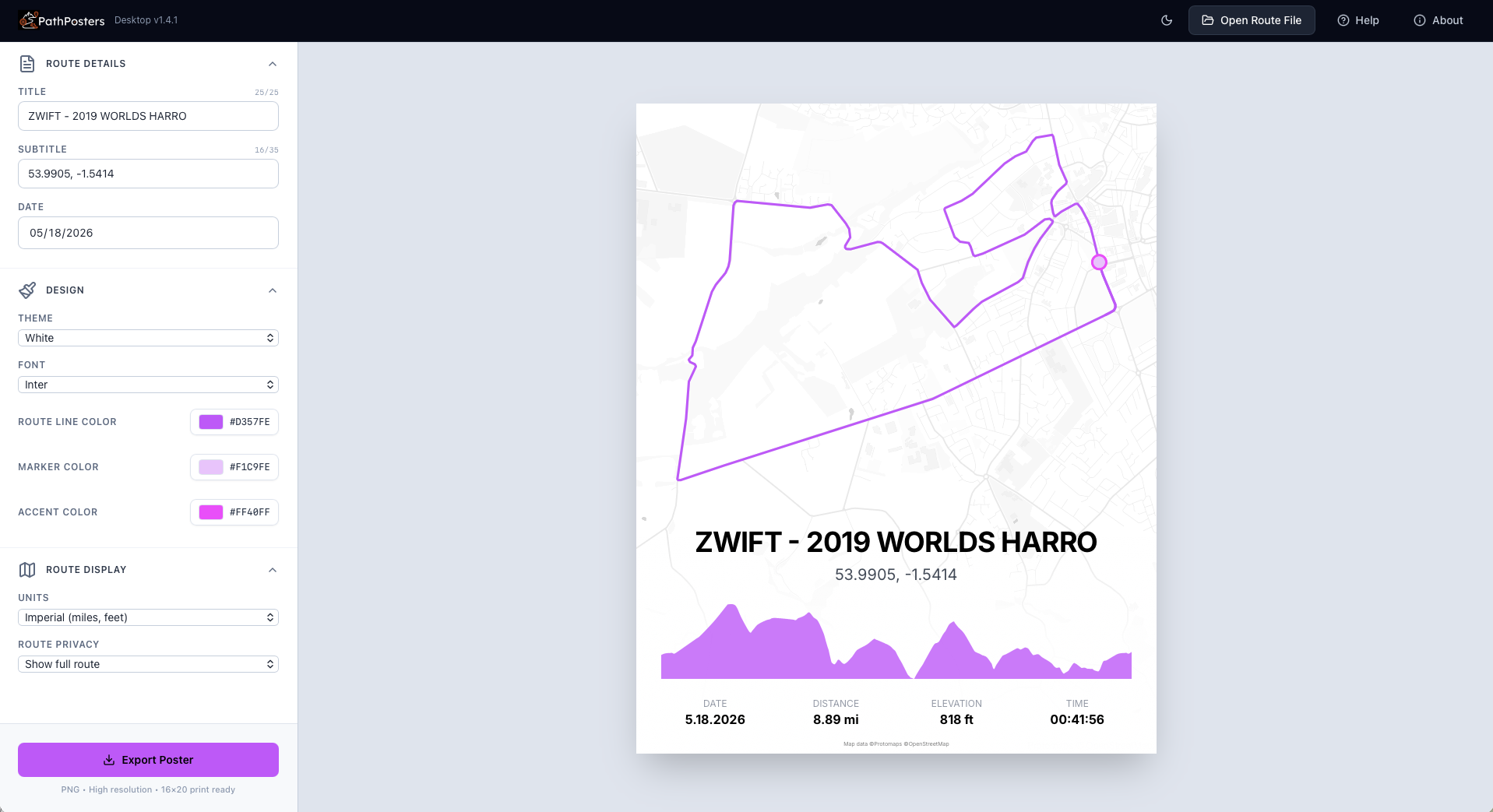Collapse the Route Display section
Viewport: 1493px width, 812px height.
tap(273, 570)
